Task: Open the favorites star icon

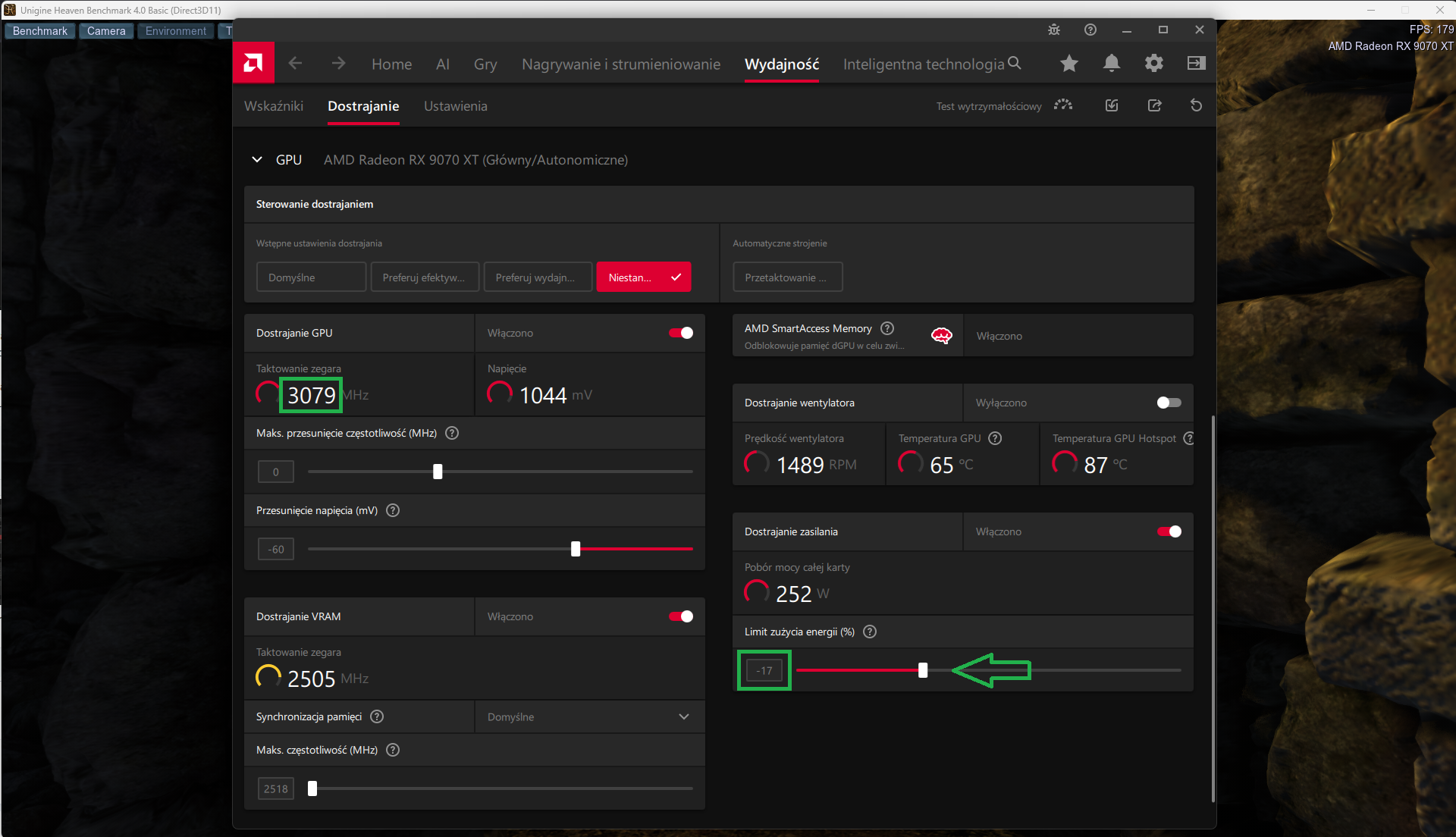Action: pos(1069,64)
